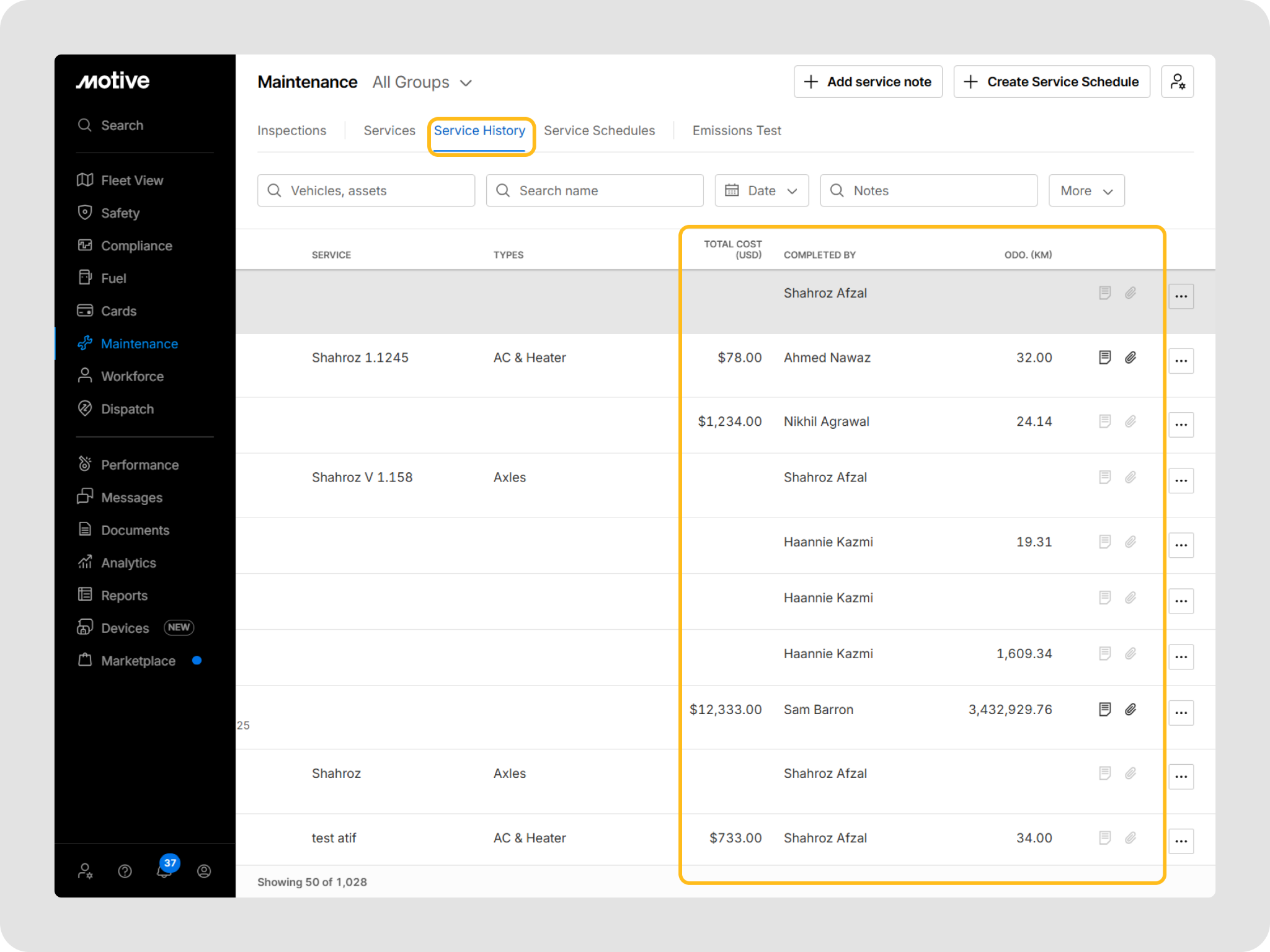The width and height of the screenshot is (1270, 952).
Task: Click the Vehicles, assets search field
Action: (x=366, y=191)
